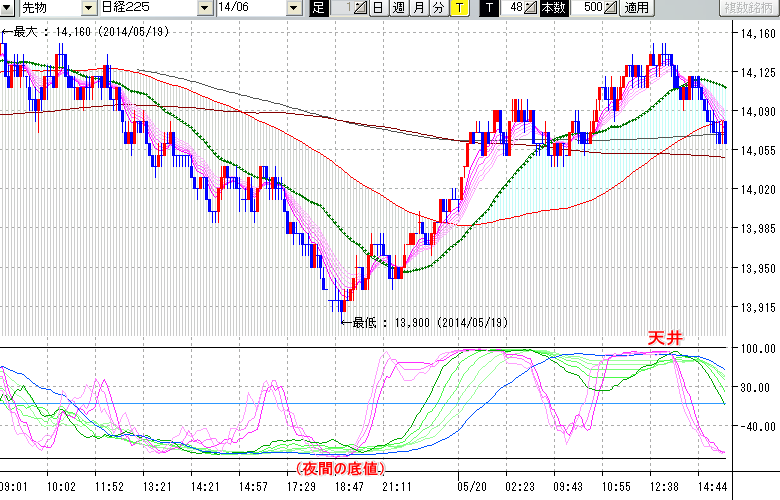780x500 pixels.
Task: Adjust the spinner beside the 48 value
Action: click(531, 8)
